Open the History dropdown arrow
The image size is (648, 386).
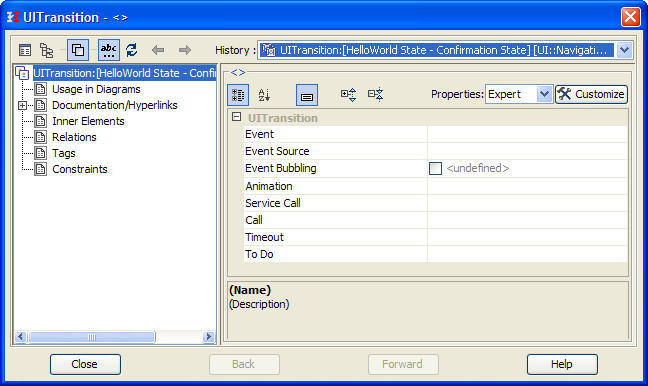point(624,50)
